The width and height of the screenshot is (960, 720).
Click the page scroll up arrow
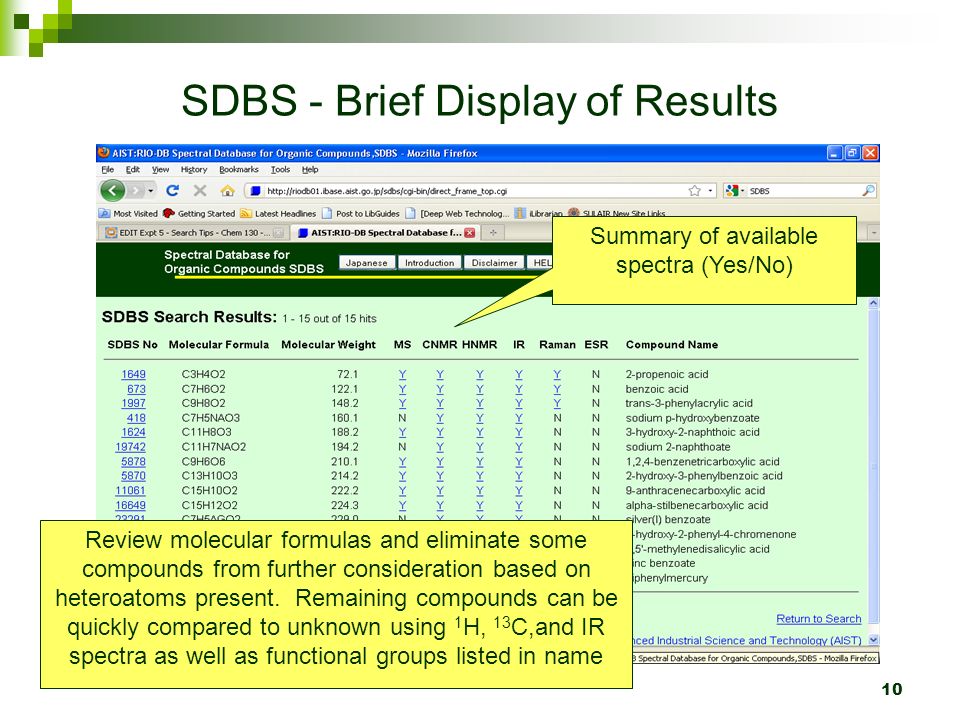point(874,303)
